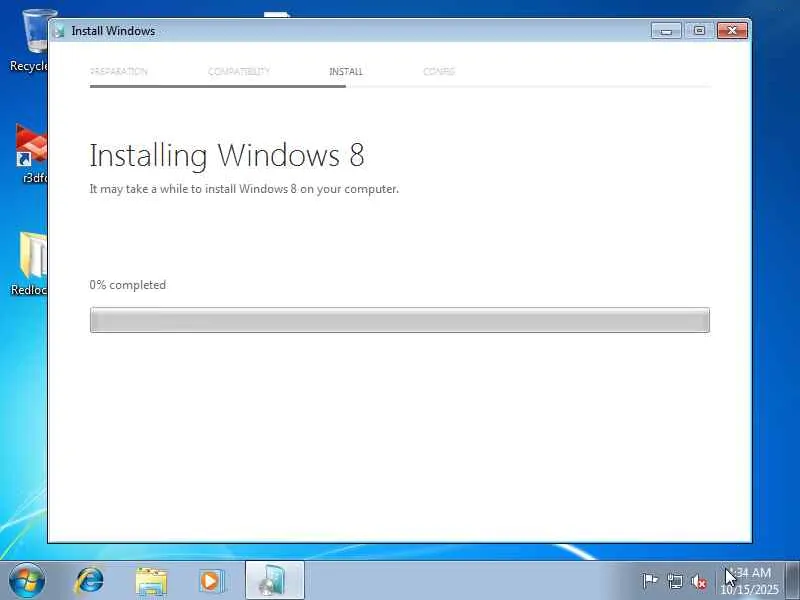Click the Install Windows title bar icon
This screenshot has height=600, width=800.
[x=60, y=31]
